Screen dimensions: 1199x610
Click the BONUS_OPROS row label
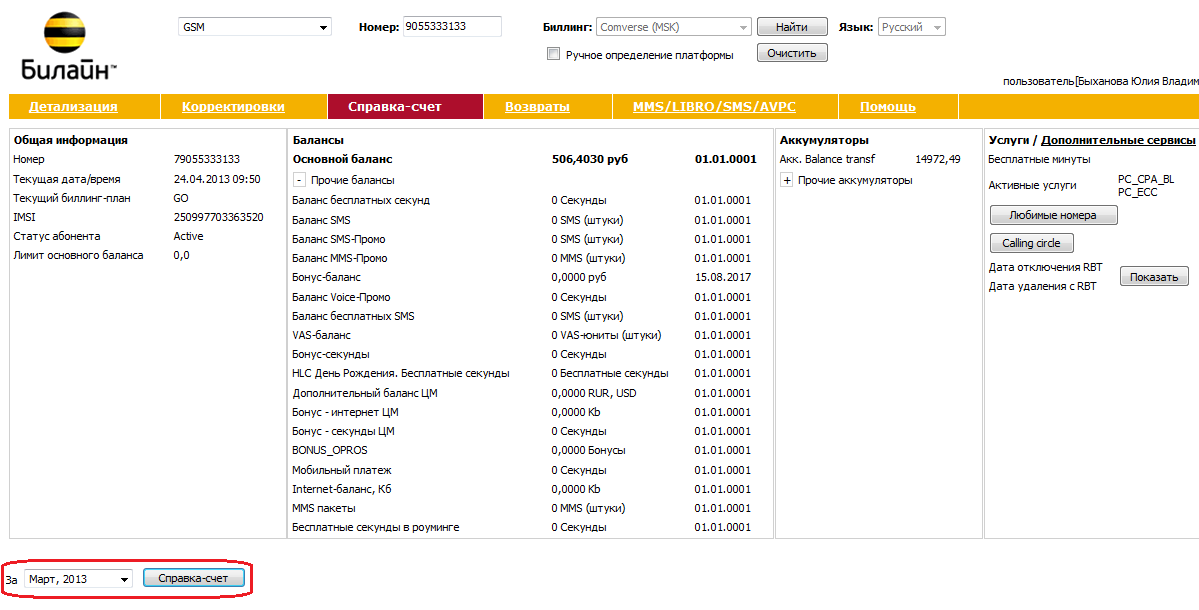pyautogui.click(x=330, y=450)
